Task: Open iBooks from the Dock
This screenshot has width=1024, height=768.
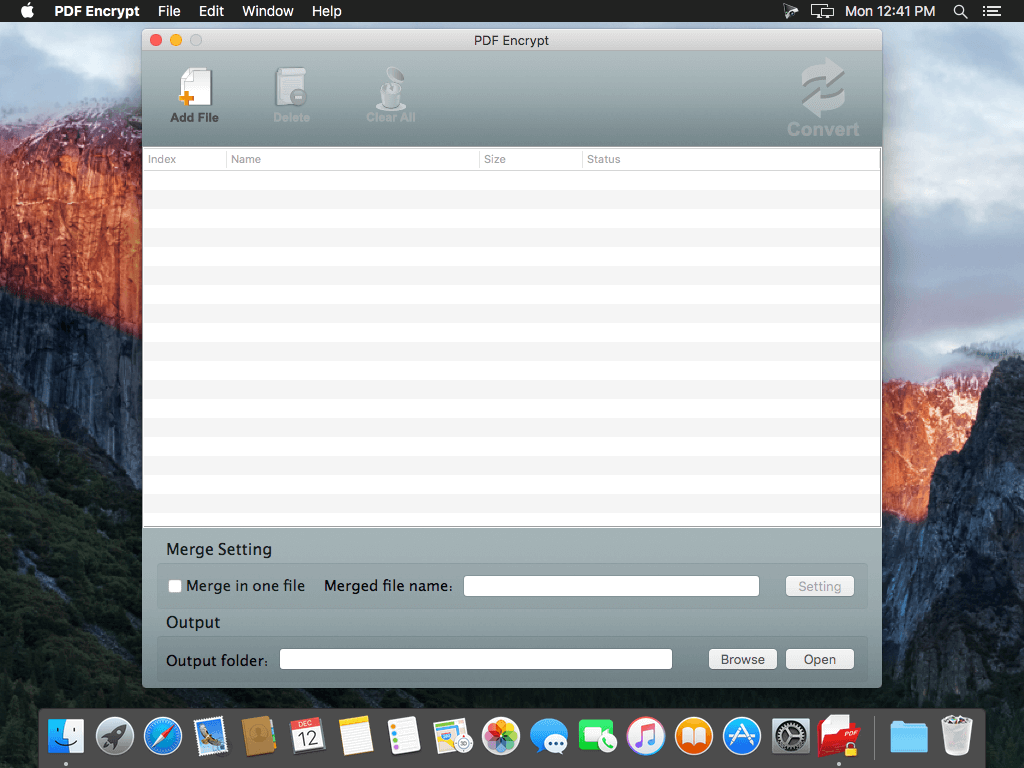Action: click(x=694, y=736)
